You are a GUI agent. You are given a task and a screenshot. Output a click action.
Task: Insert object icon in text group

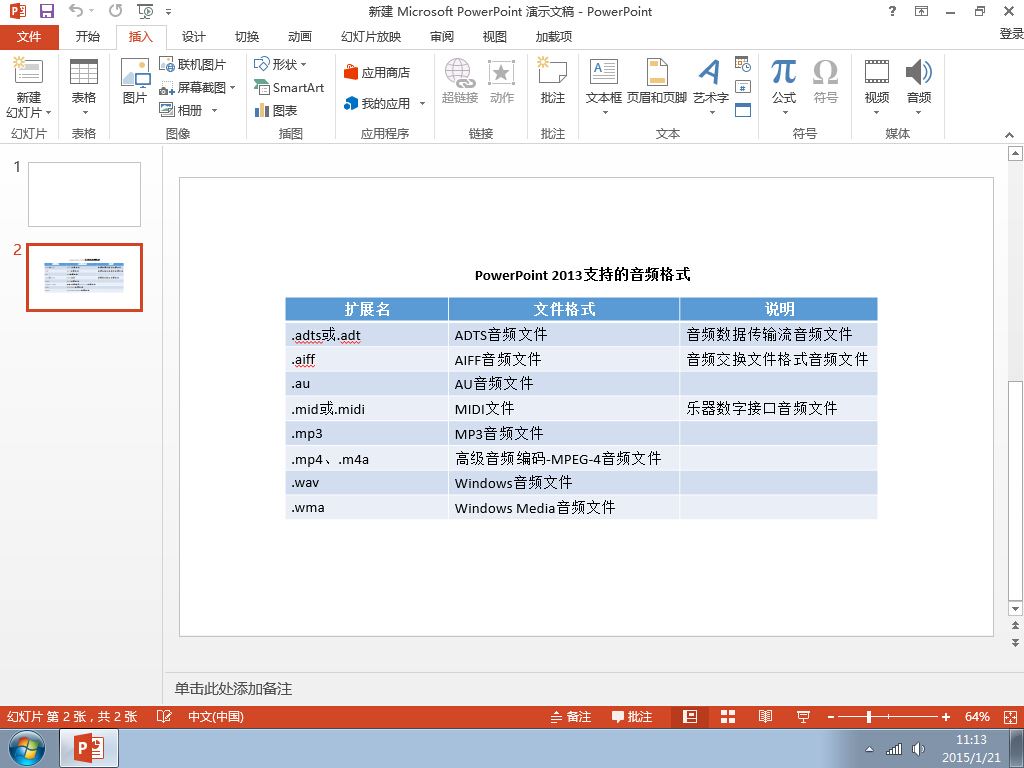(x=743, y=110)
